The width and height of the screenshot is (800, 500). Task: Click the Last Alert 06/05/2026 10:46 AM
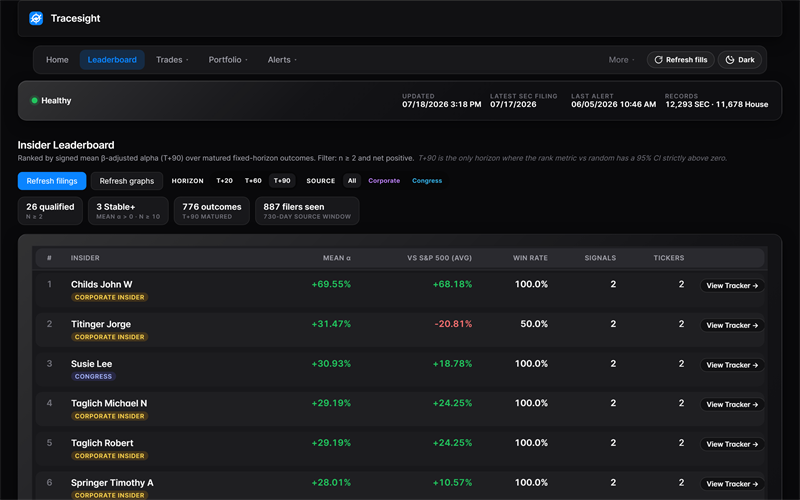(613, 104)
